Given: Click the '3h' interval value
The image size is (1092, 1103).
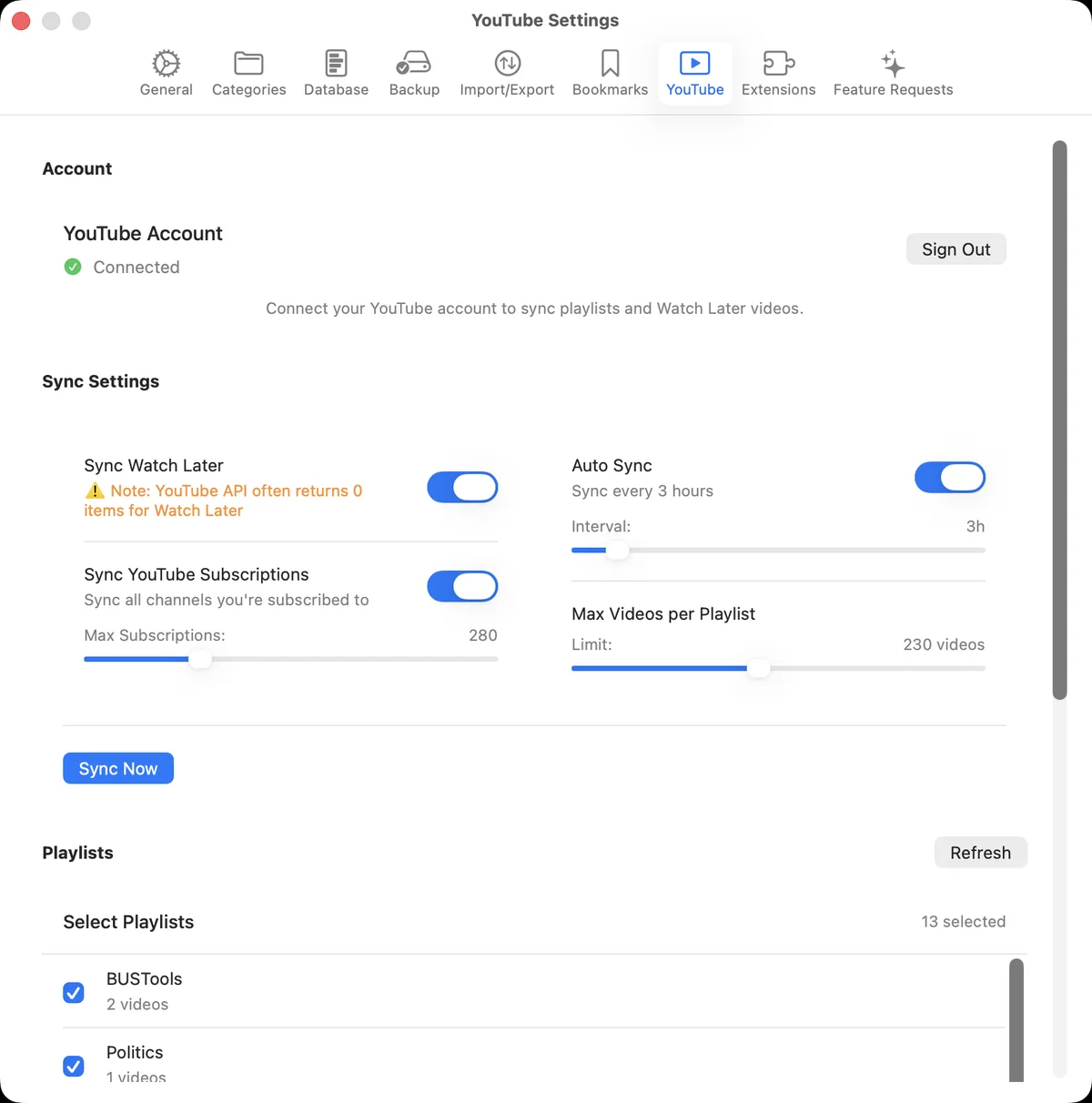Looking at the screenshot, I should (x=976, y=526).
